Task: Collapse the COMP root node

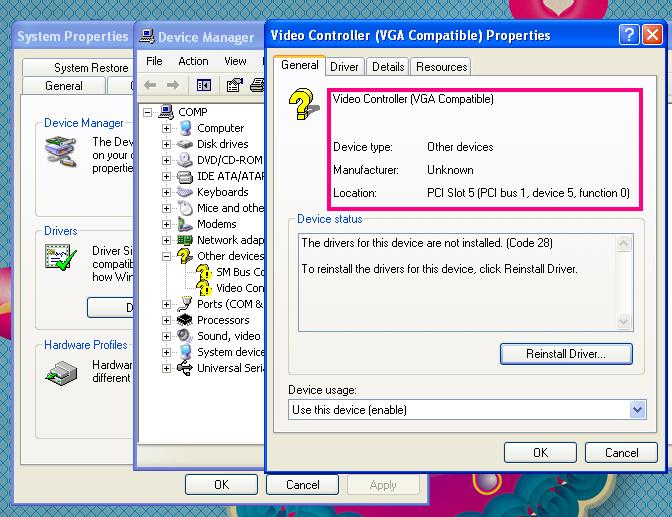Action: tap(147, 112)
